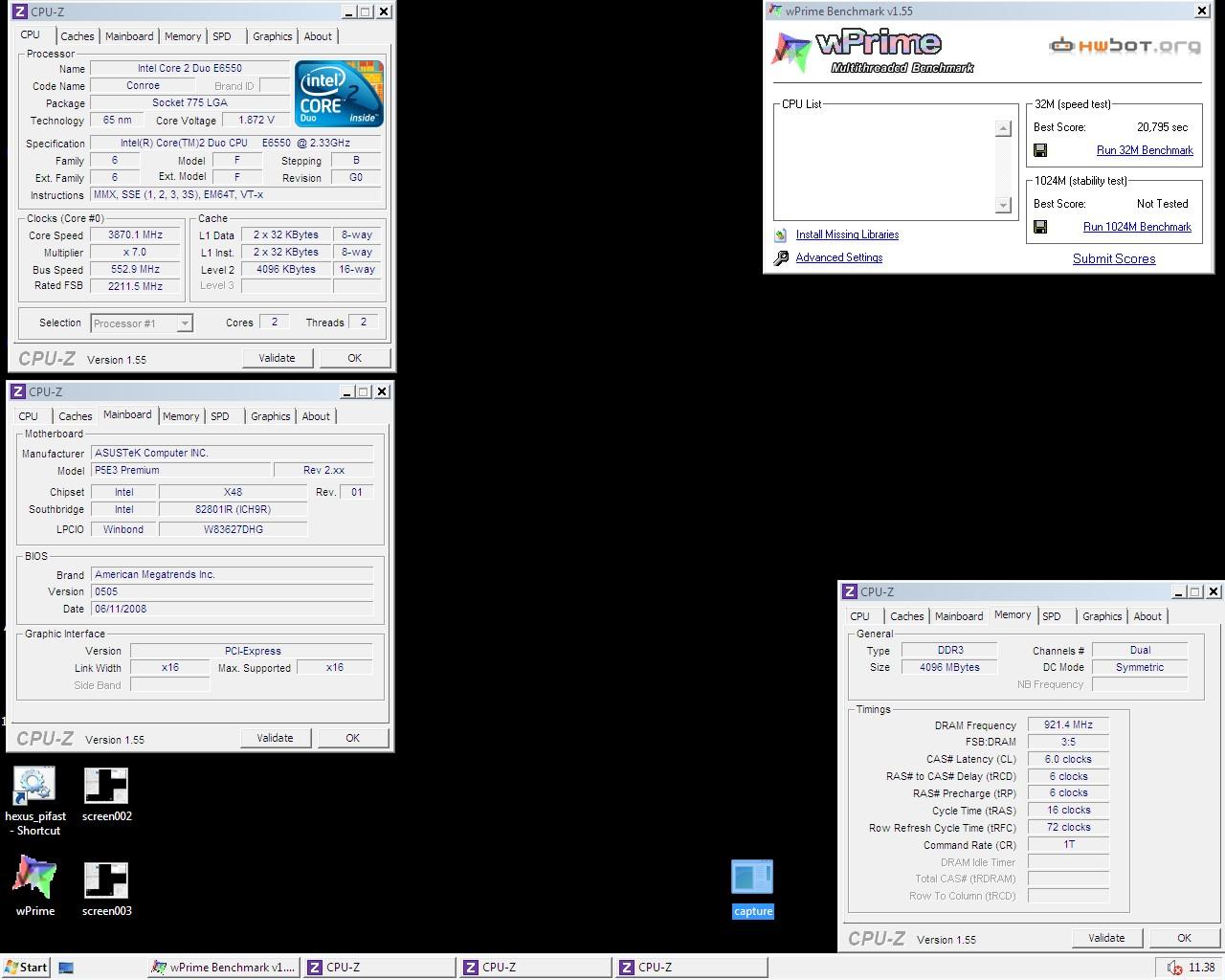This screenshot has height=980, width=1225.
Task: Click the Install Missing Libraries icon
Action: click(781, 234)
